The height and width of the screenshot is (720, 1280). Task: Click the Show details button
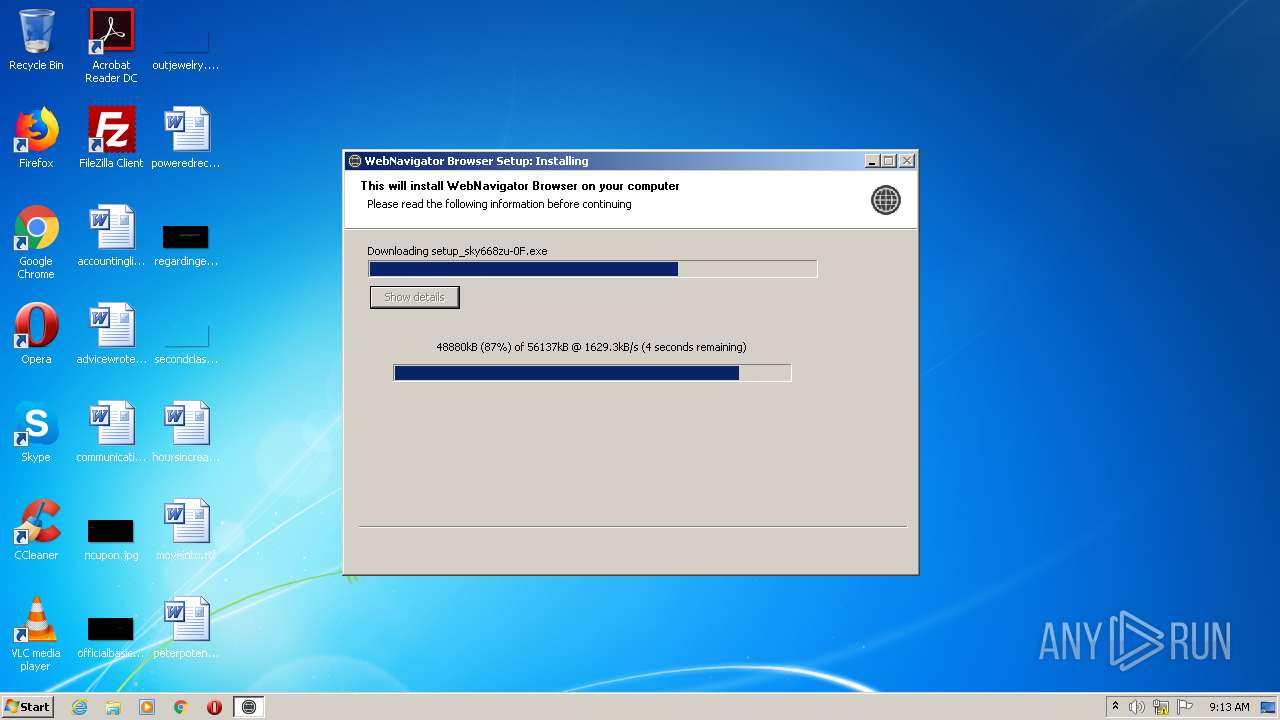(414, 297)
